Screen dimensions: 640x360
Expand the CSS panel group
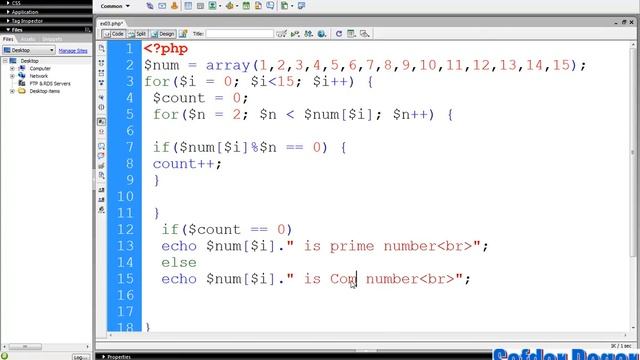(8, 3)
